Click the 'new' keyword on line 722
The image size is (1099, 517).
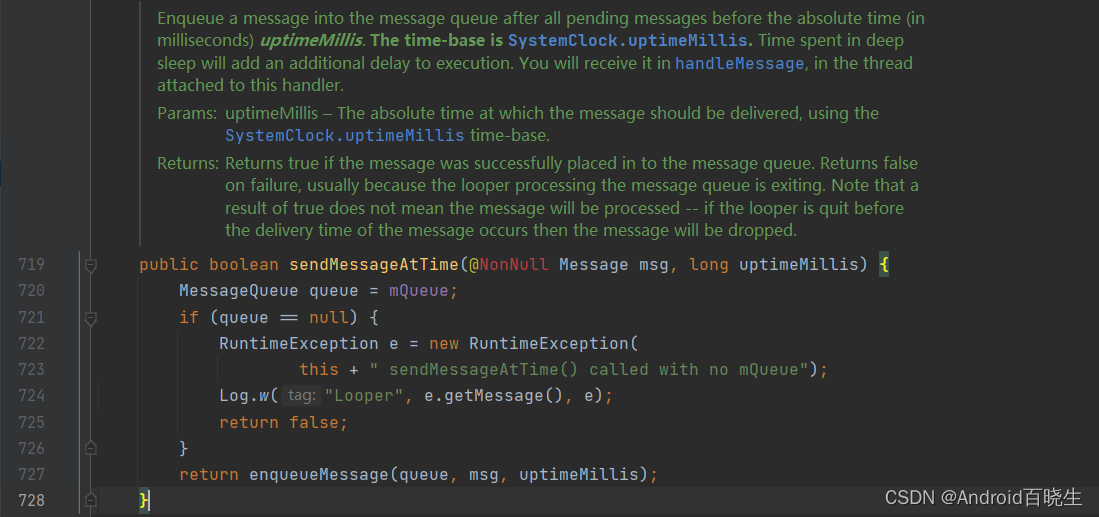(x=444, y=344)
